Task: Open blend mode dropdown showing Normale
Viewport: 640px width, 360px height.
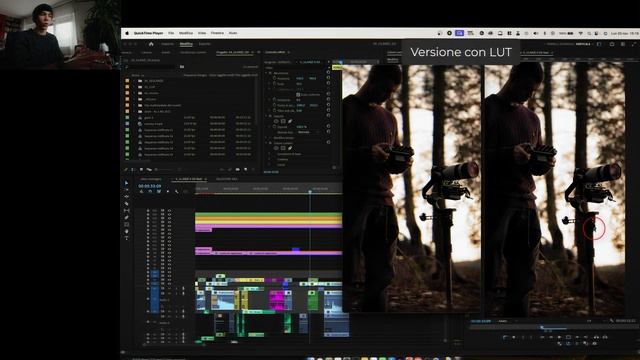Action: tap(309, 132)
